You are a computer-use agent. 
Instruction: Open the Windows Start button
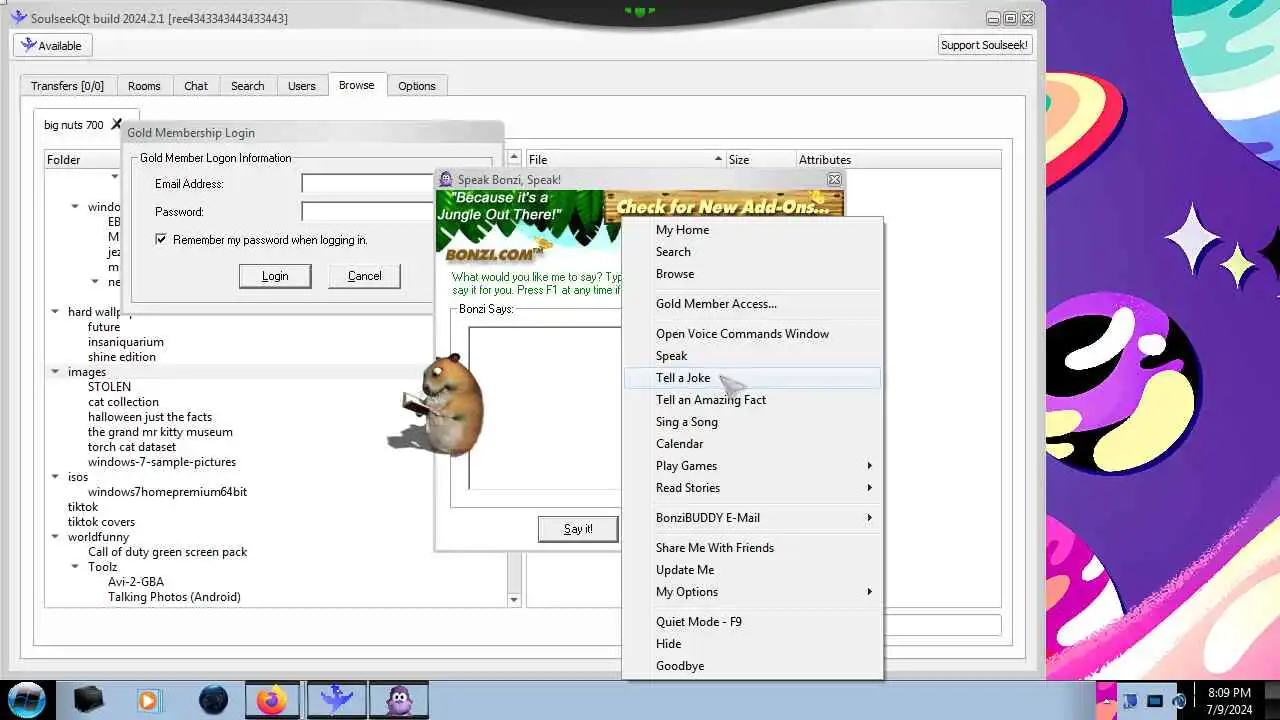[x=27, y=699]
